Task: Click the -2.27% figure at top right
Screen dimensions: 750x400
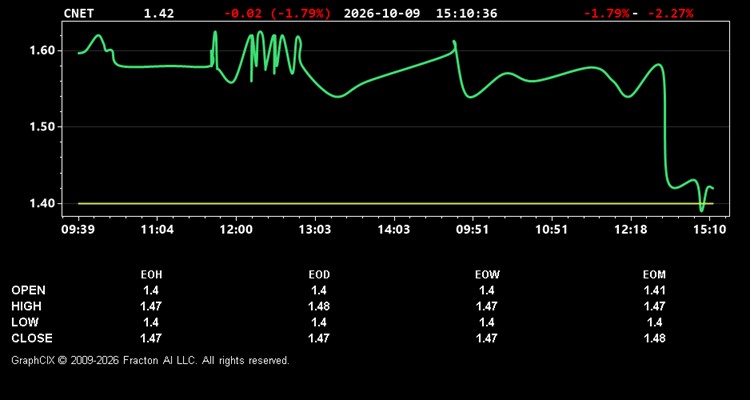Action: point(670,13)
